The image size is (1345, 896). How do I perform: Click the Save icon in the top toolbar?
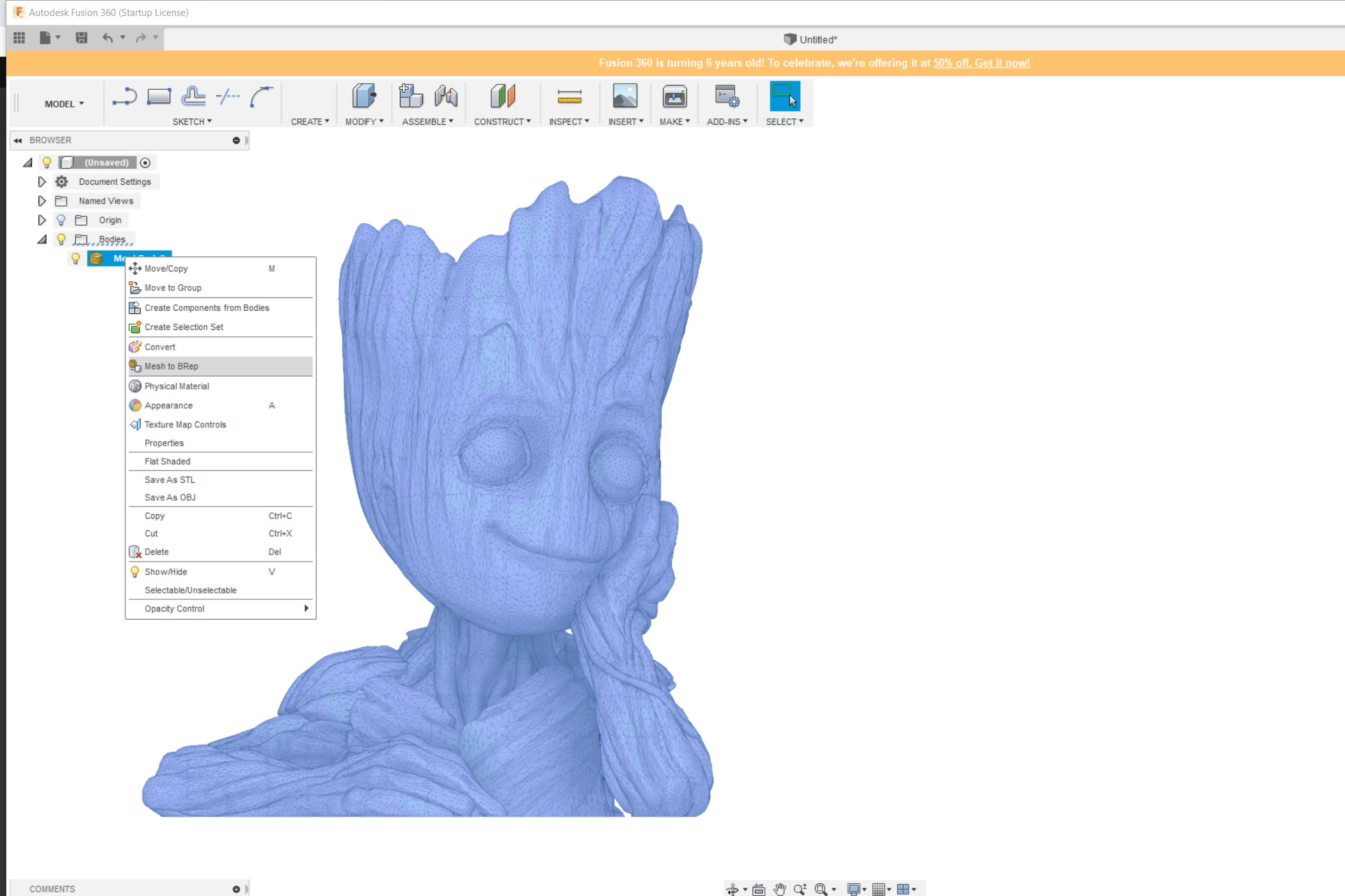point(81,38)
